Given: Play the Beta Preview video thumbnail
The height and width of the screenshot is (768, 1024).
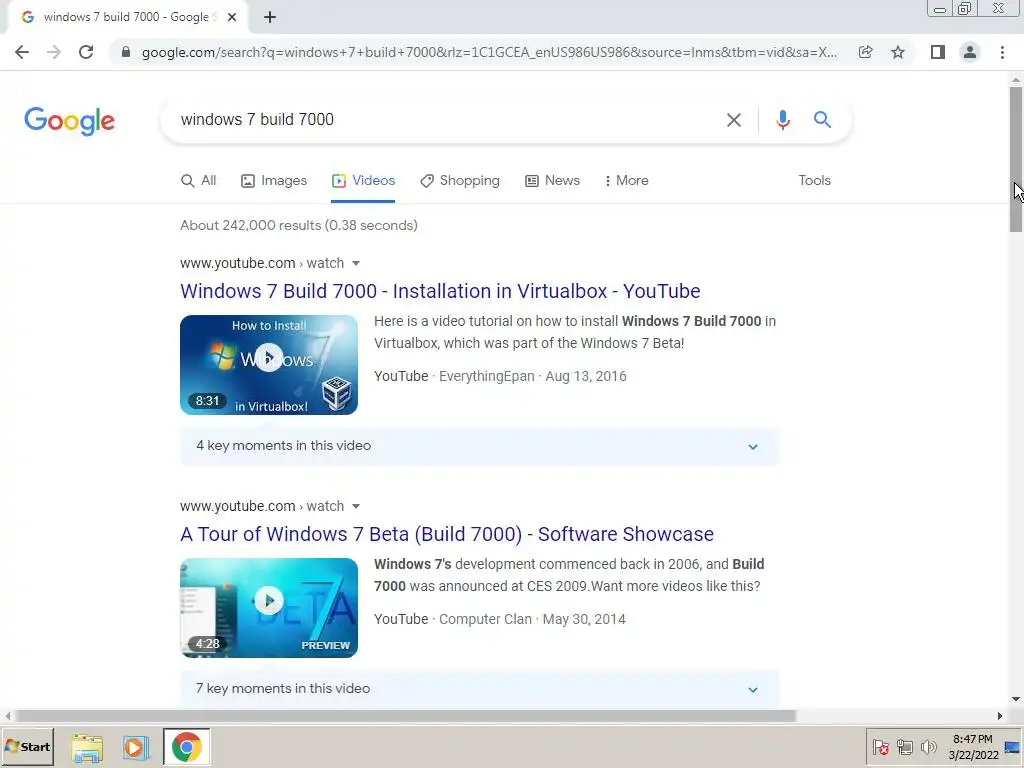Looking at the screenshot, I should [269, 608].
